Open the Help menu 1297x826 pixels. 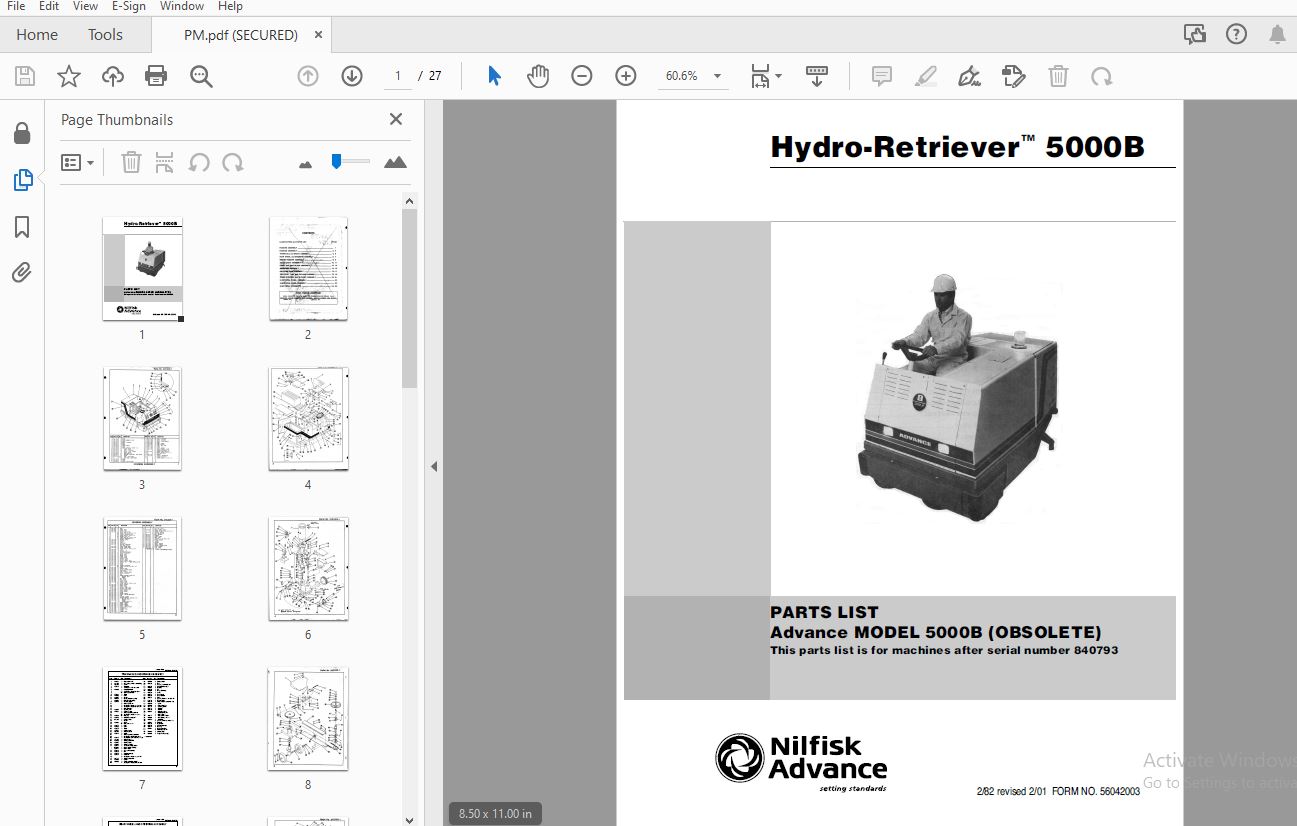click(x=230, y=6)
